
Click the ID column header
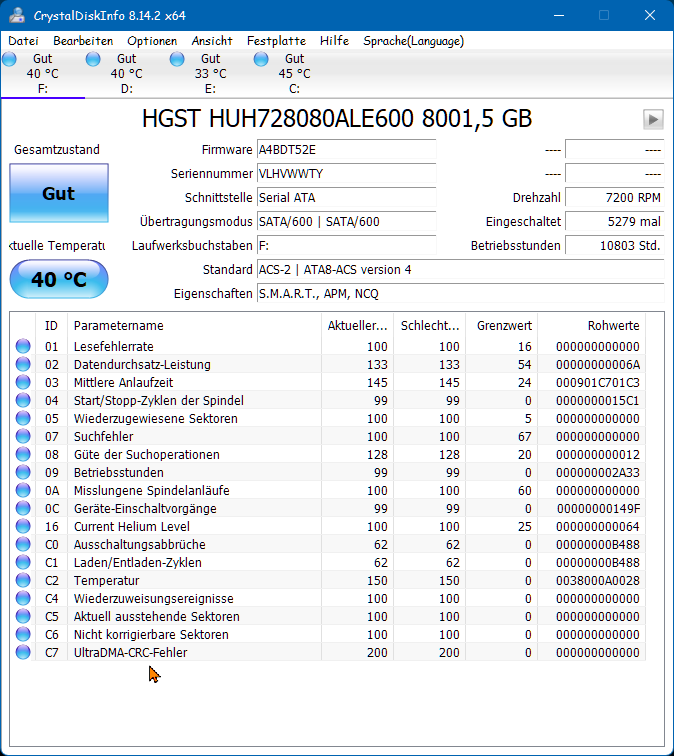click(x=52, y=326)
